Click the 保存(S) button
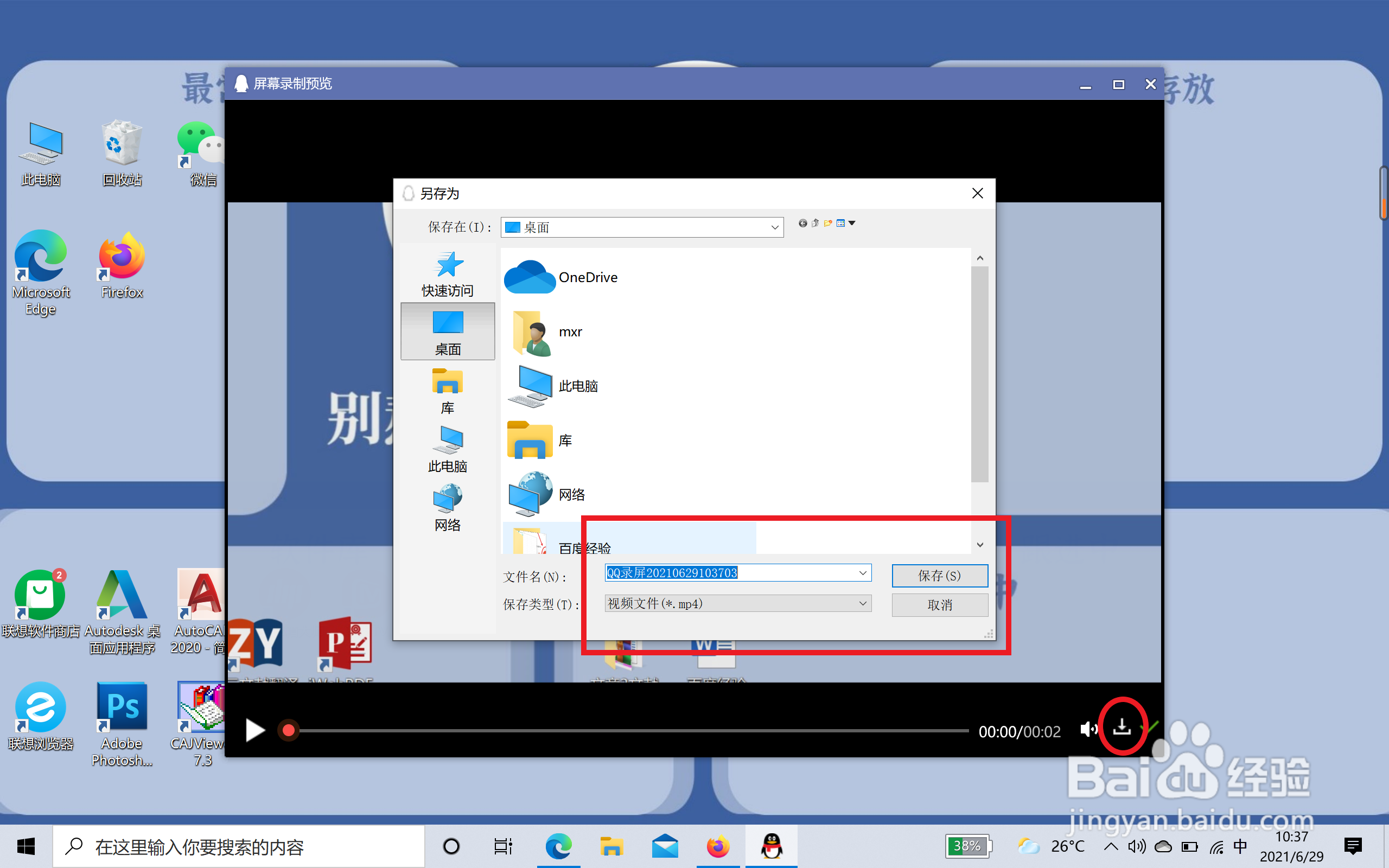The height and width of the screenshot is (868, 1389). point(940,575)
